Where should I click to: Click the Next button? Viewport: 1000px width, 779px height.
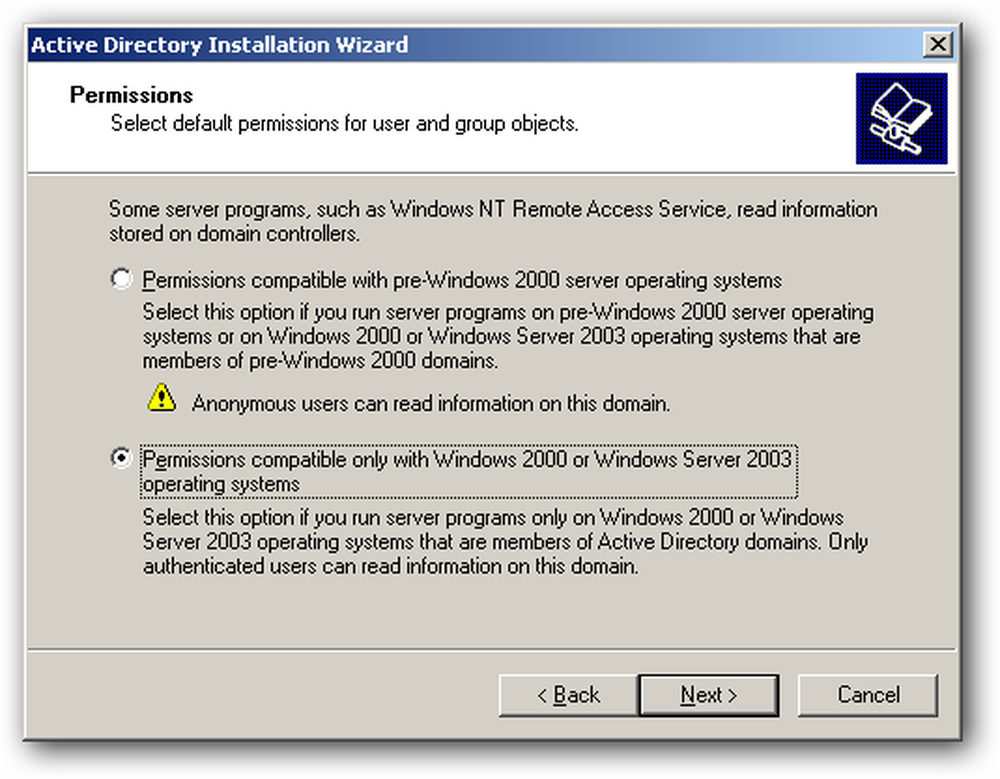coord(709,695)
